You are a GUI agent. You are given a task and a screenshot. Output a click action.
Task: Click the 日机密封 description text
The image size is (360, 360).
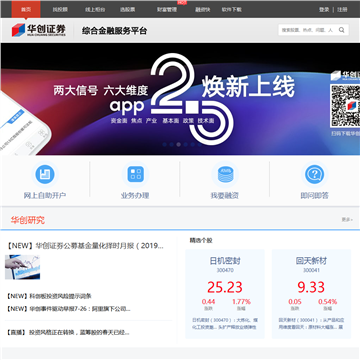pyautogui.click(x=225, y=323)
